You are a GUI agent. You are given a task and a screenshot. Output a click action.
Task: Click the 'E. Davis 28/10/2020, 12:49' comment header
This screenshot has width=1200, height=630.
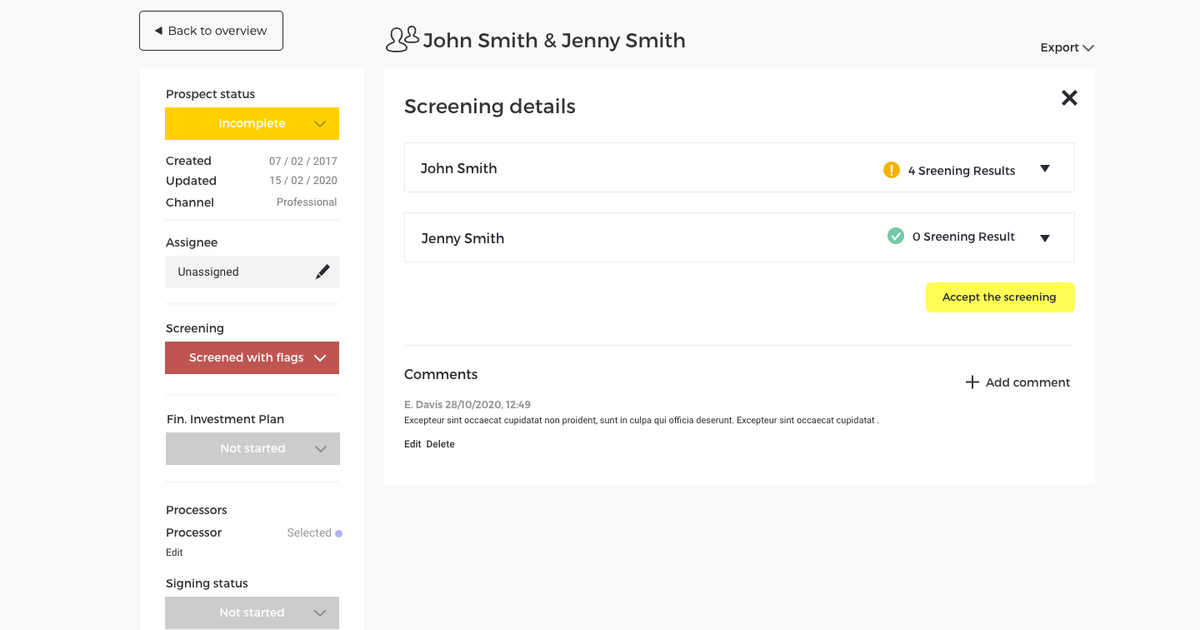[x=467, y=405]
